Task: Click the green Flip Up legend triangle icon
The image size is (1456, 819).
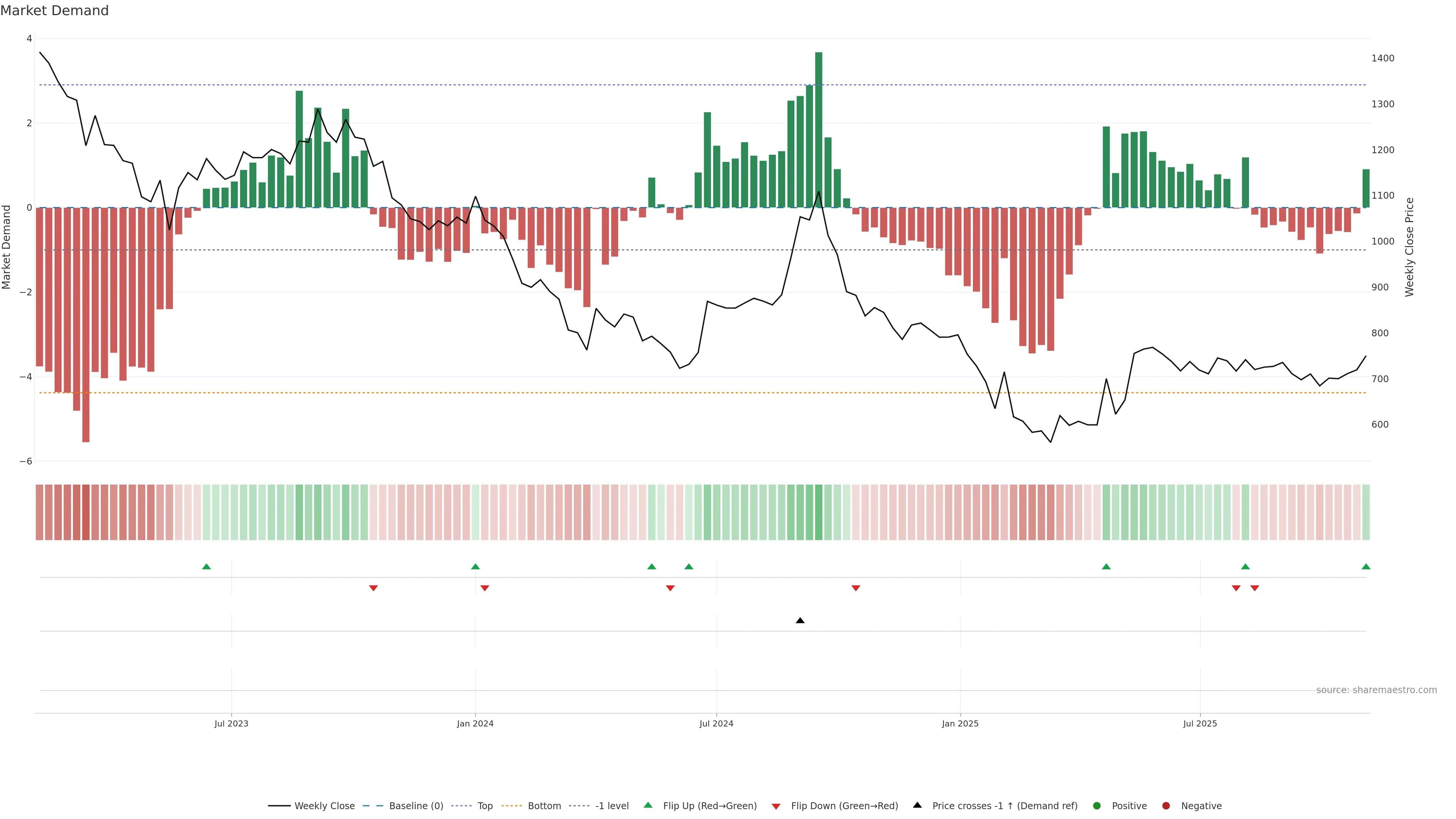Action: click(x=648, y=805)
